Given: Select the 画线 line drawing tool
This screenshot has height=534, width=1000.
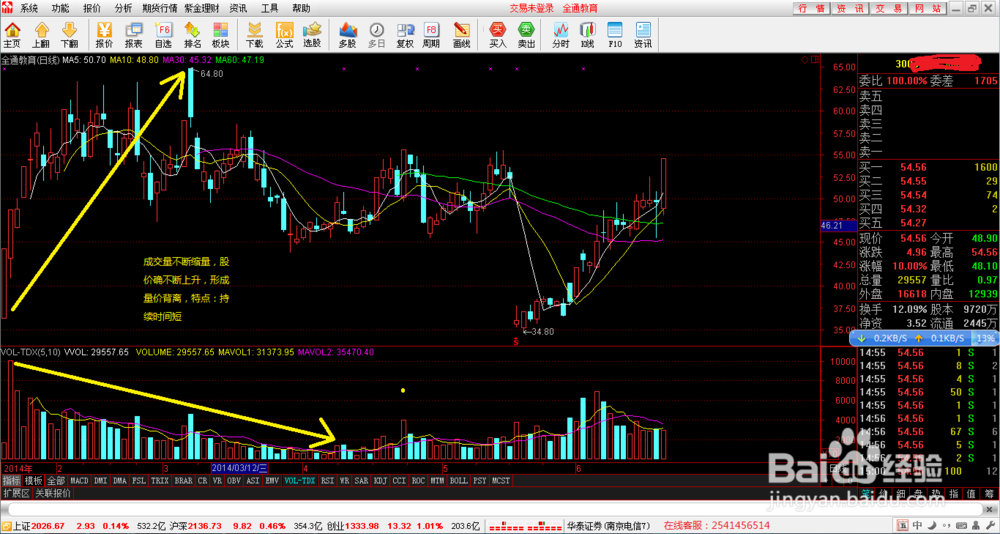Looking at the screenshot, I should tap(461, 34).
